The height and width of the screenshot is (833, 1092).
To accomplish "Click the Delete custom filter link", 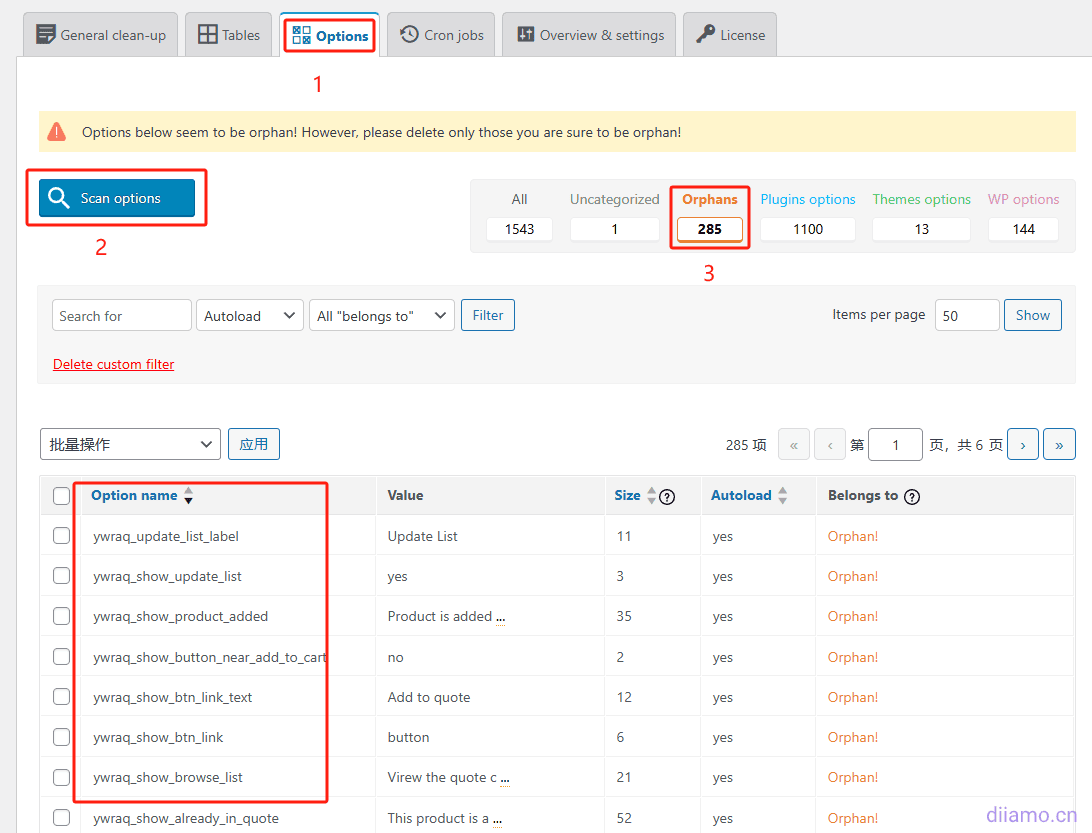I will [113, 365].
